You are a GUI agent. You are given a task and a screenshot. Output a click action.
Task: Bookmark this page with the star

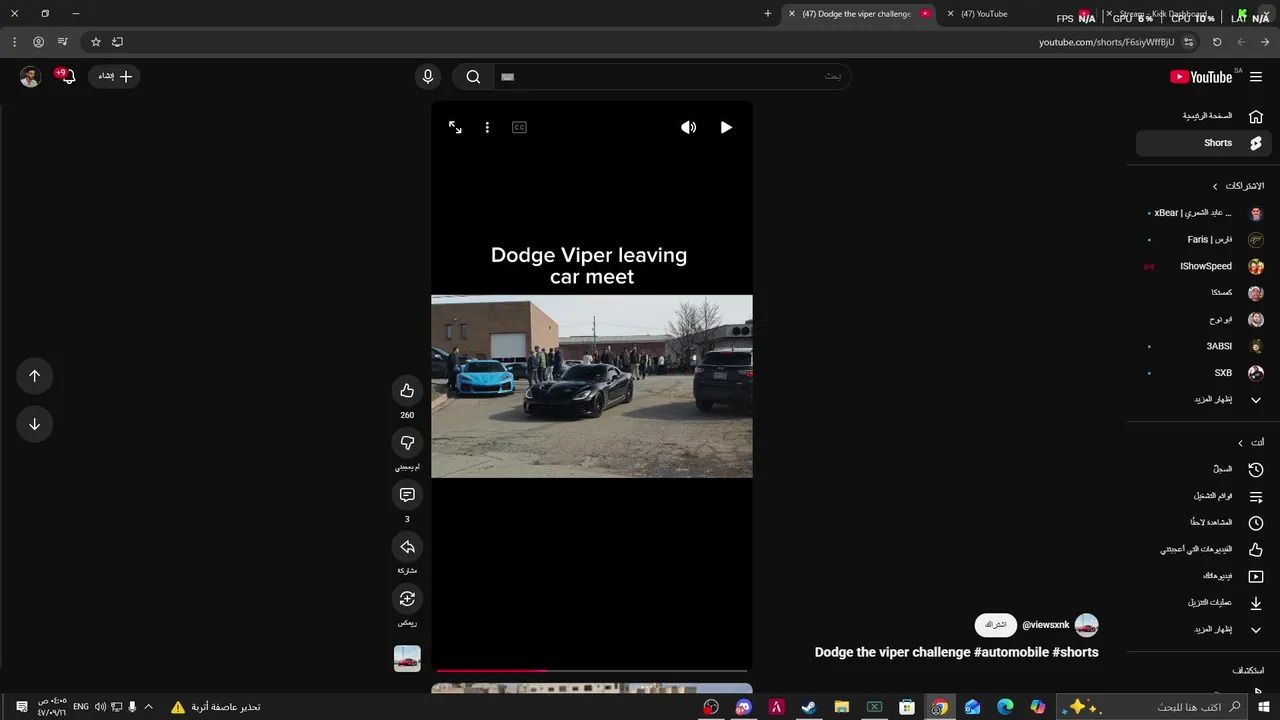(x=96, y=42)
